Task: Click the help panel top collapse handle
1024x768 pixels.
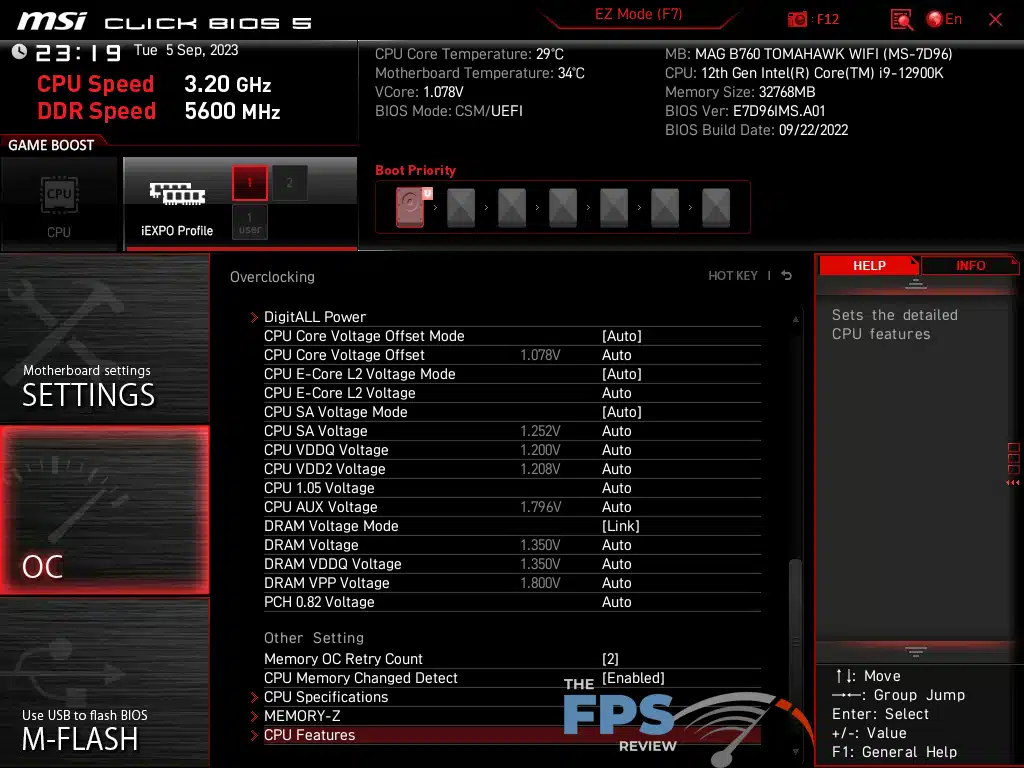Action: point(916,284)
